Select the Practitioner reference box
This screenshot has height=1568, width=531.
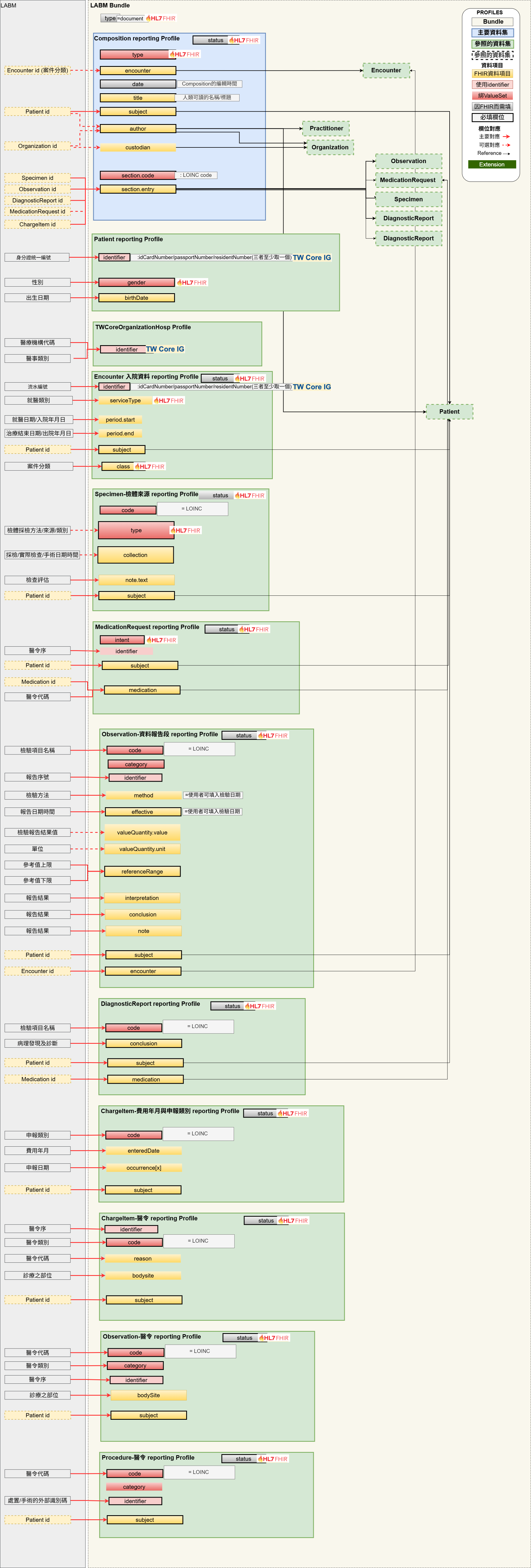[326, 128]
